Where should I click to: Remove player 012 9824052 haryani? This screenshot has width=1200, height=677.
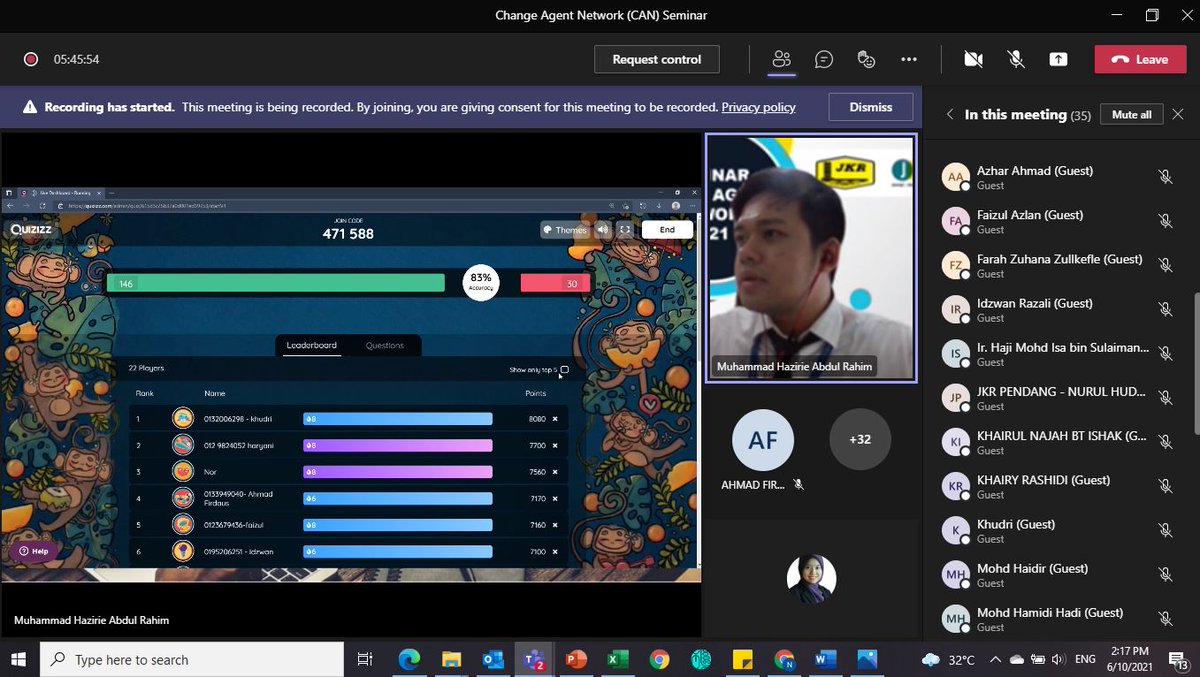555,445
